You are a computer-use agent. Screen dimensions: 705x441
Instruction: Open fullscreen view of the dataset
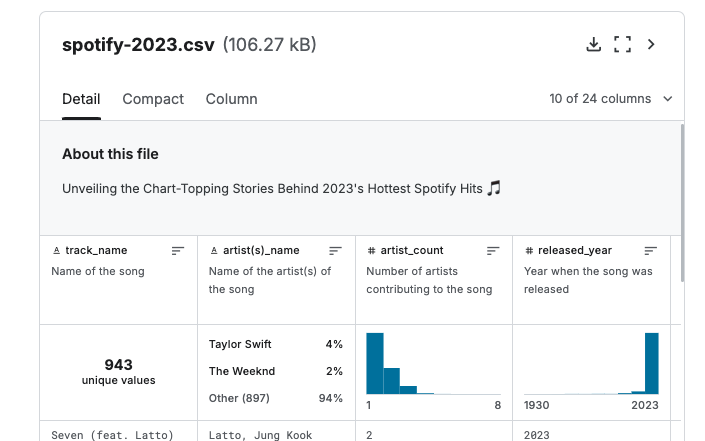pos(622,44)
